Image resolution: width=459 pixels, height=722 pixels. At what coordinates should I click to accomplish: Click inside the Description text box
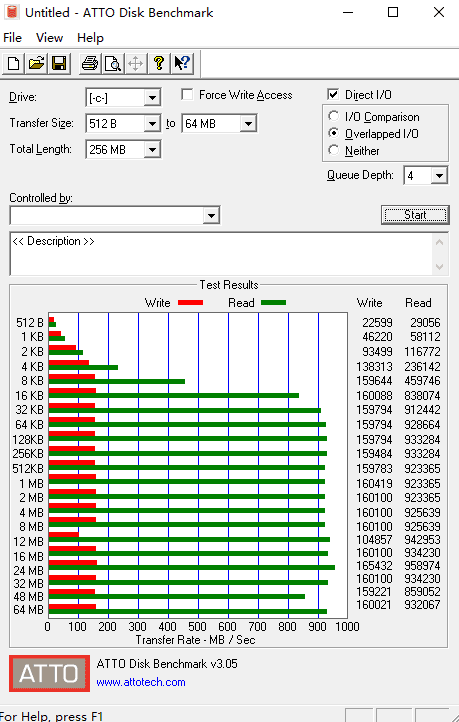[221, 254]
